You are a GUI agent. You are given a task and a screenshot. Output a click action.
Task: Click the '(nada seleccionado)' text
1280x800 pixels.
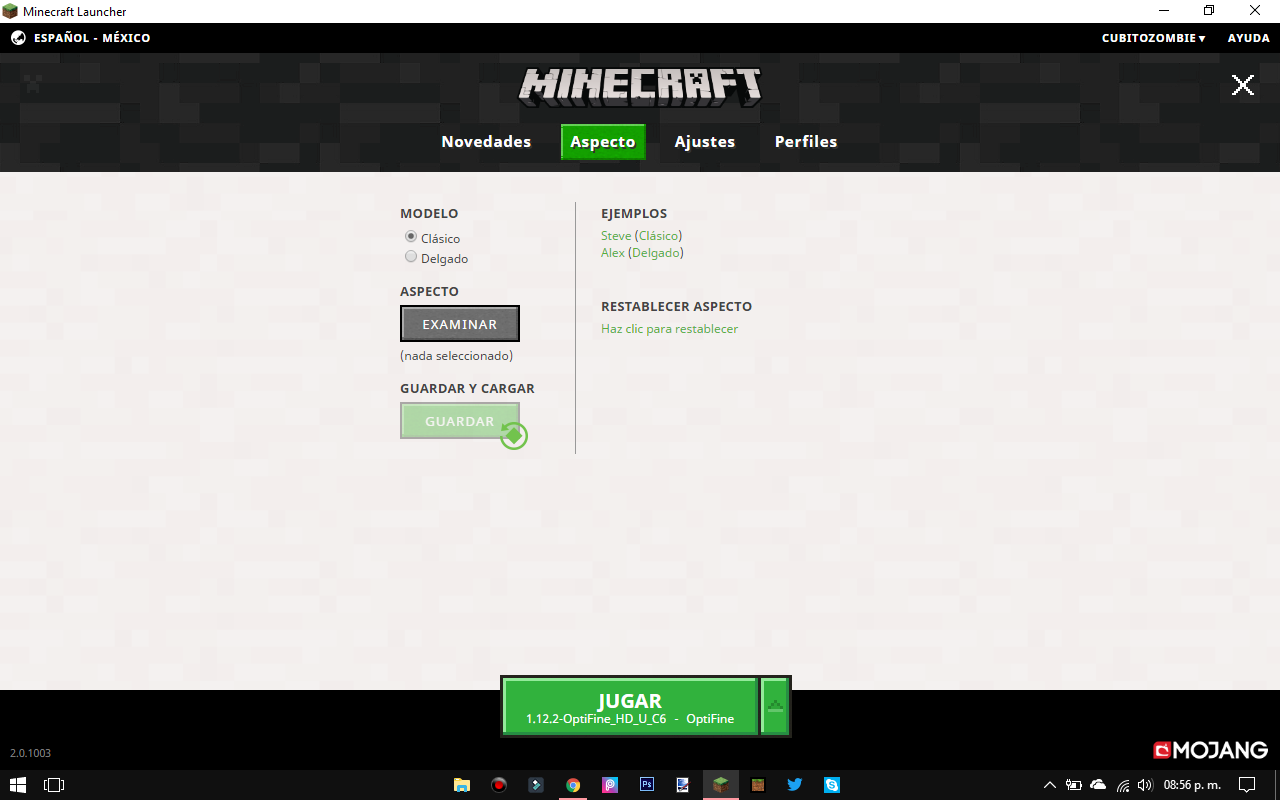[456, 355]
